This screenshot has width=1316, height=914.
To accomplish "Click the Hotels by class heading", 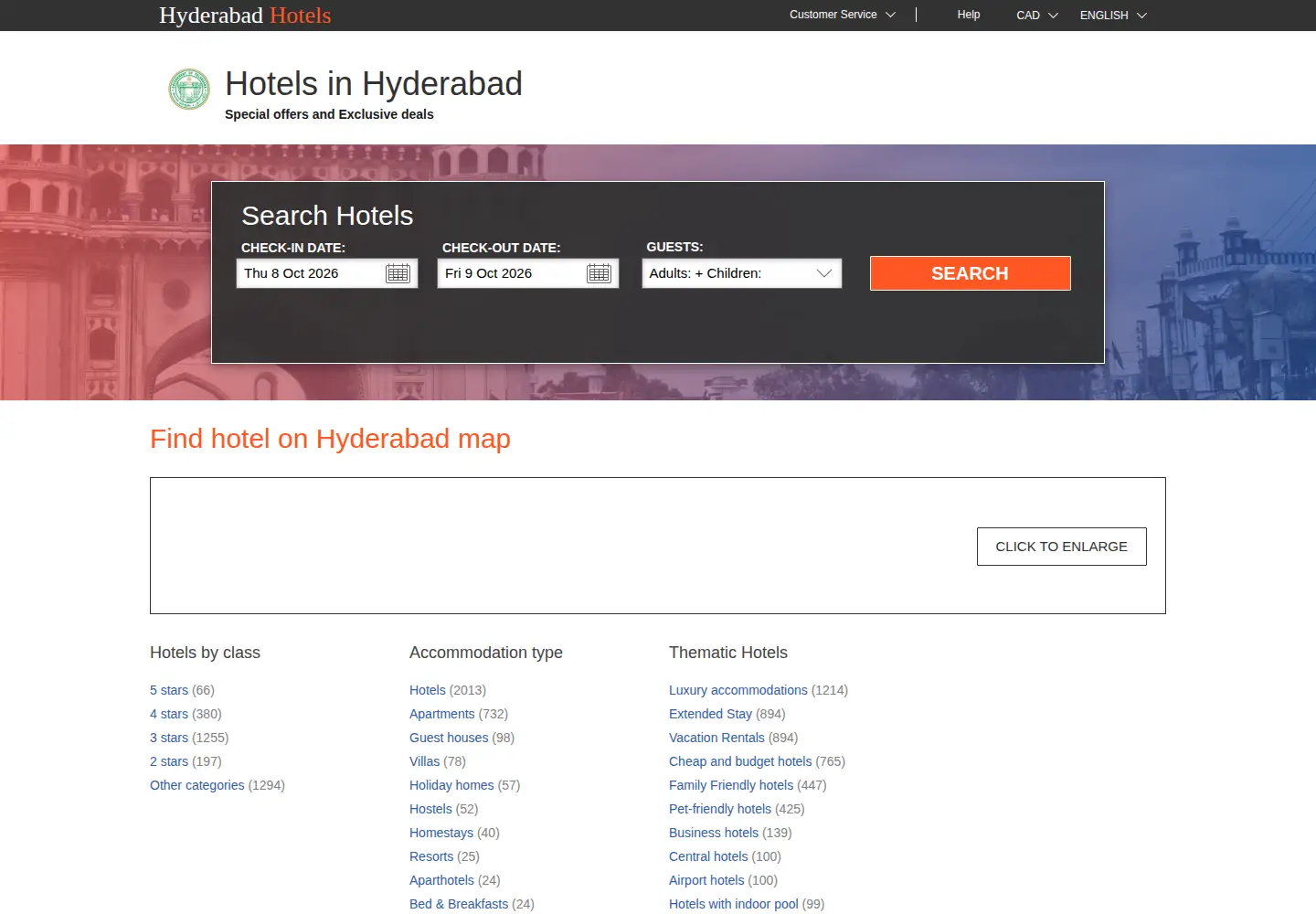I will [205, 653].
